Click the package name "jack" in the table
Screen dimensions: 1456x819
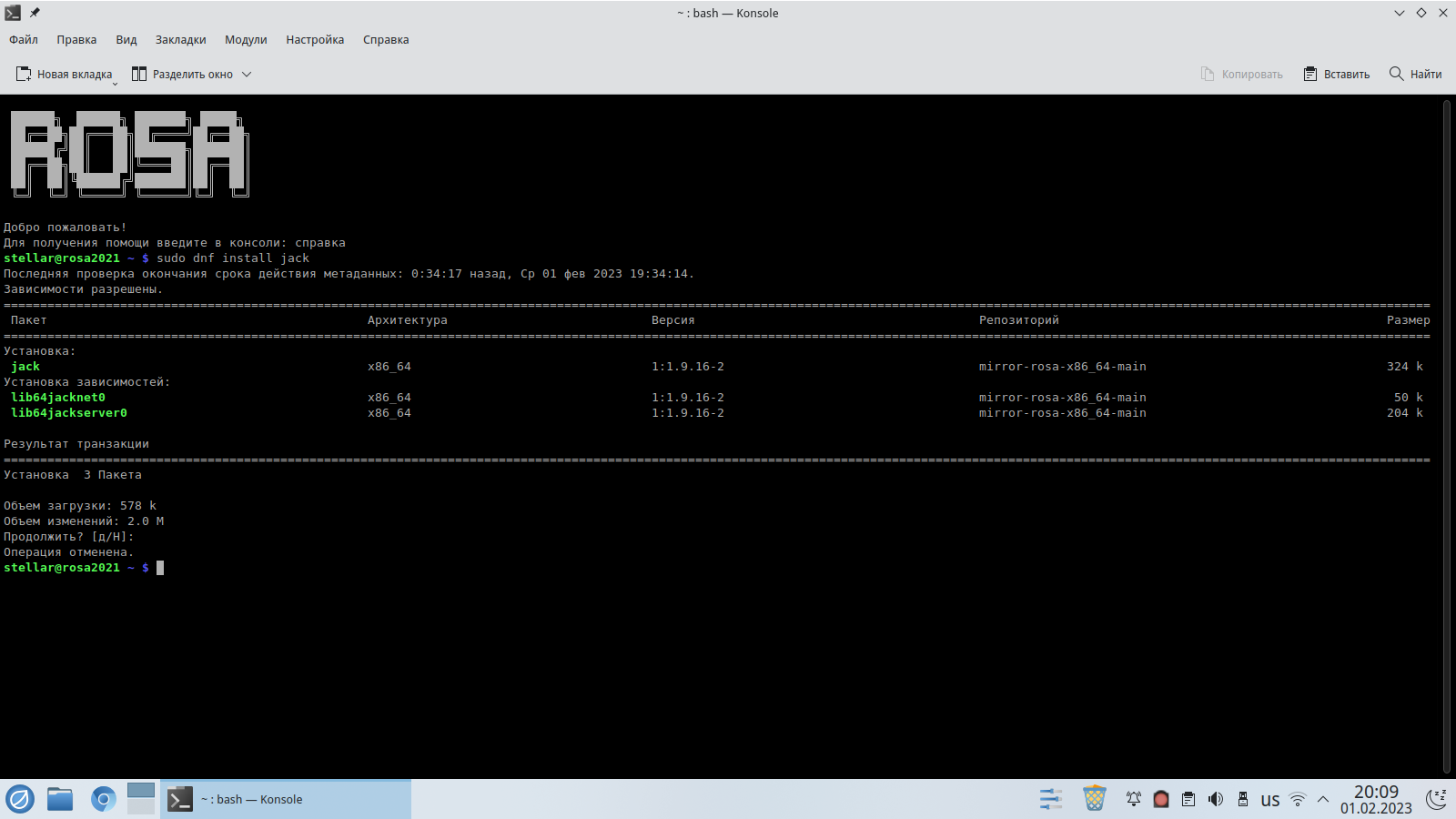[25, 367]
